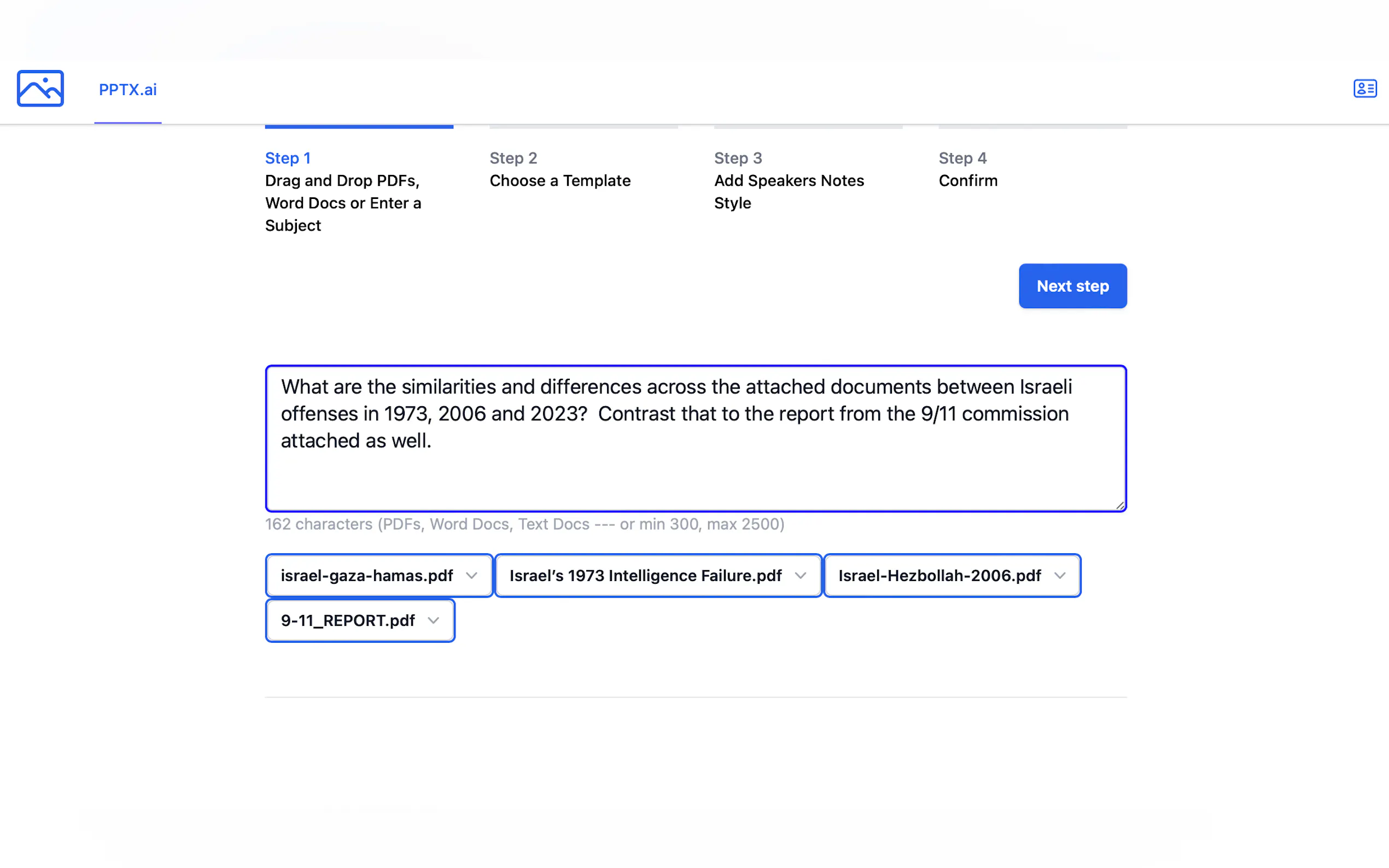
Task: Click the PPTX.ai image logo icon
Action: point(40,89)
